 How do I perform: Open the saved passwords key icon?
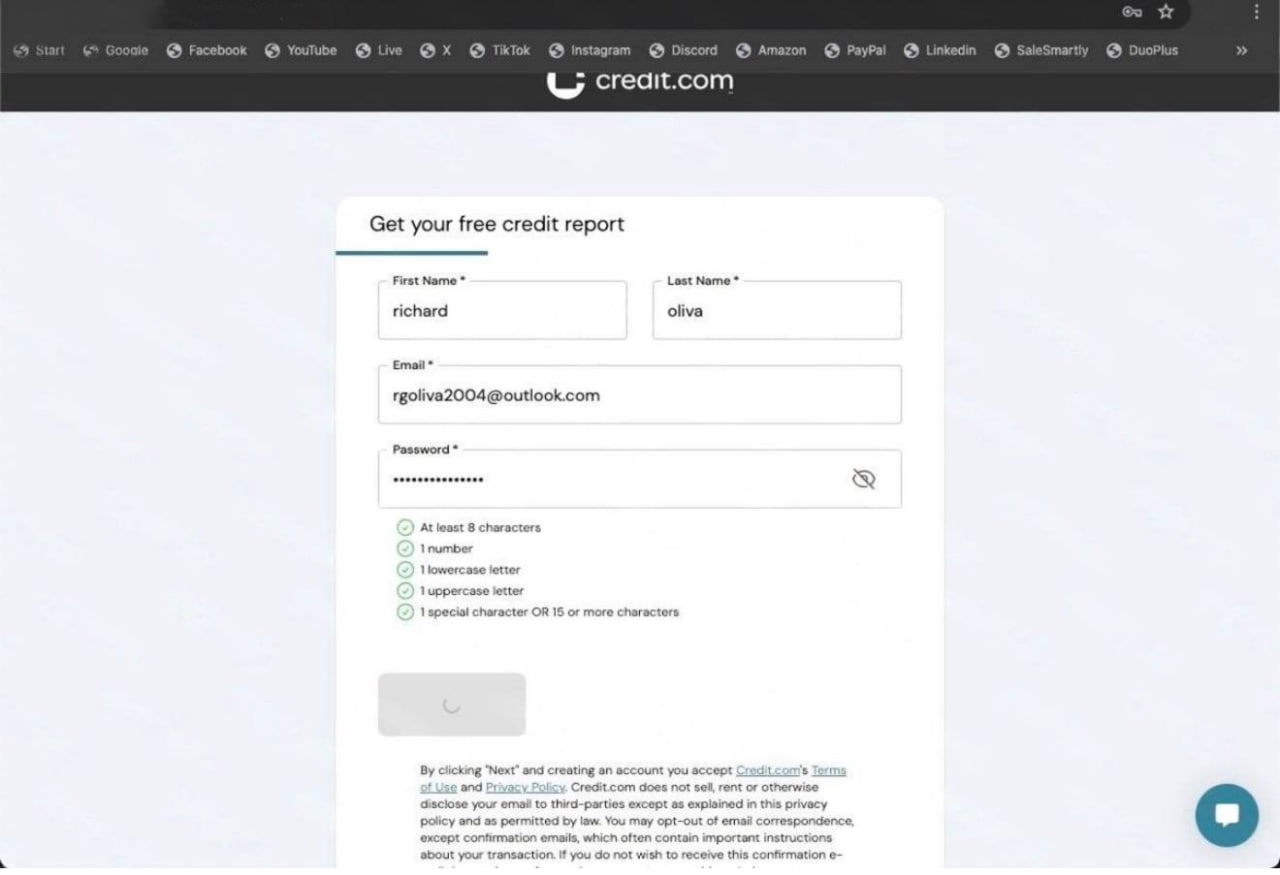point(1132,12)
